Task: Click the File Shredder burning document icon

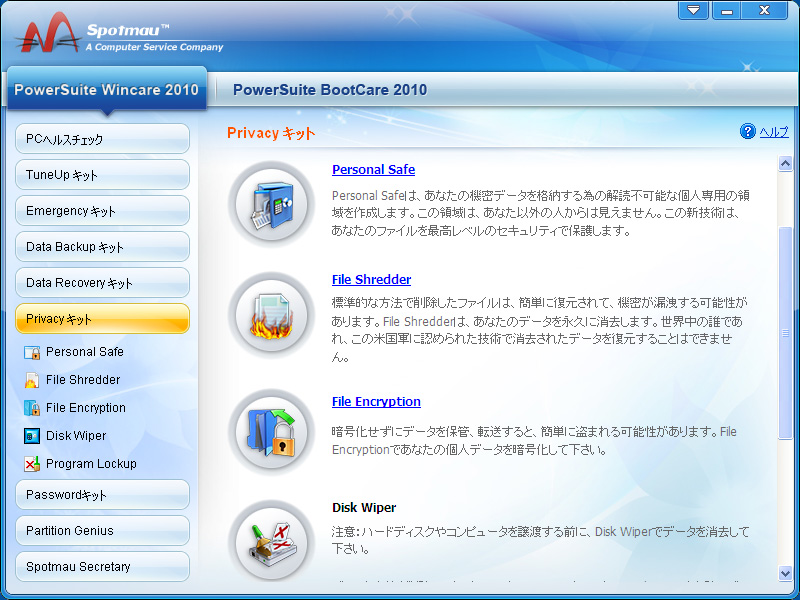Action: (x=271, y=315)
